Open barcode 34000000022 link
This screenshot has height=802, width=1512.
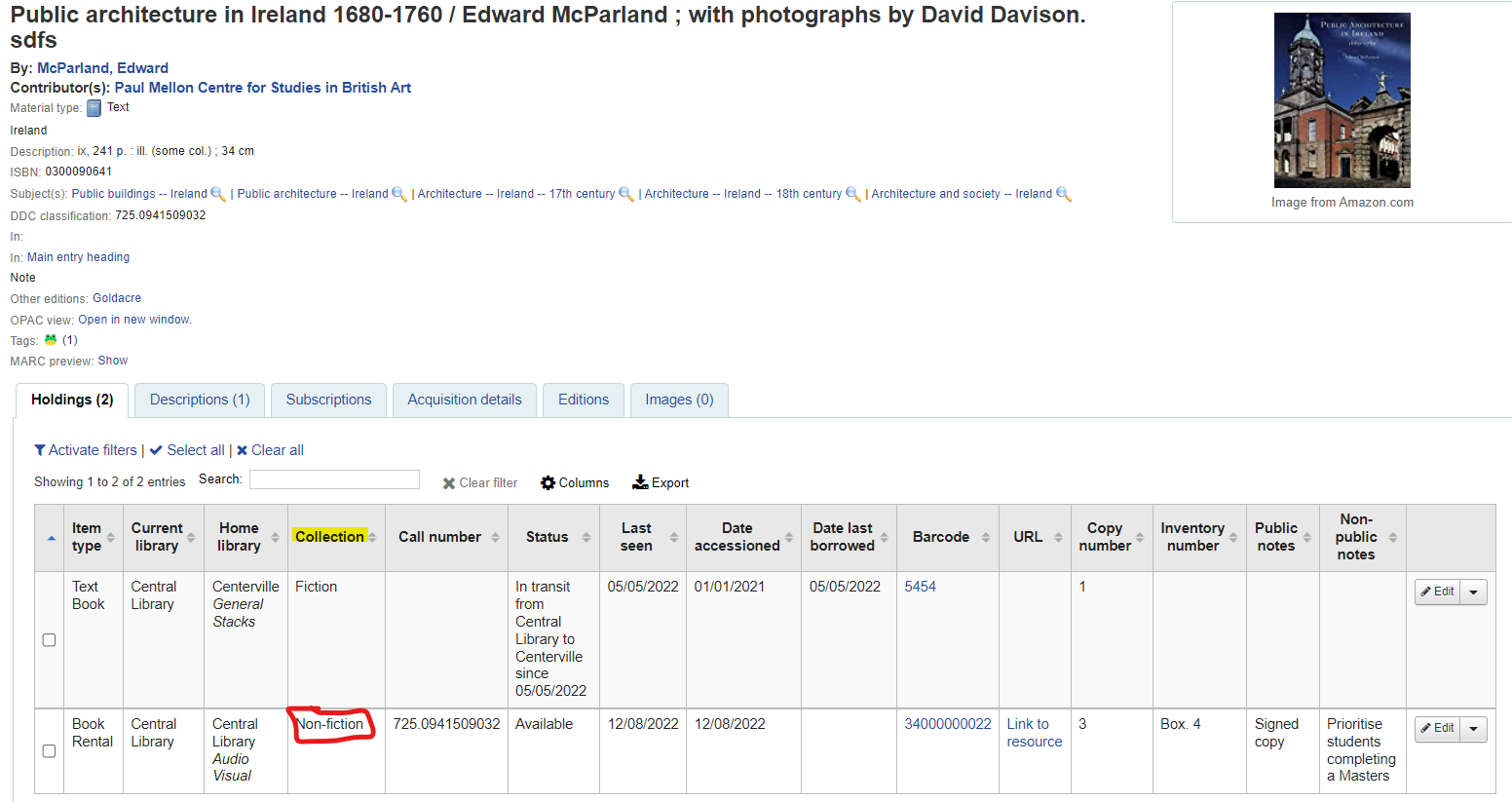948,724
